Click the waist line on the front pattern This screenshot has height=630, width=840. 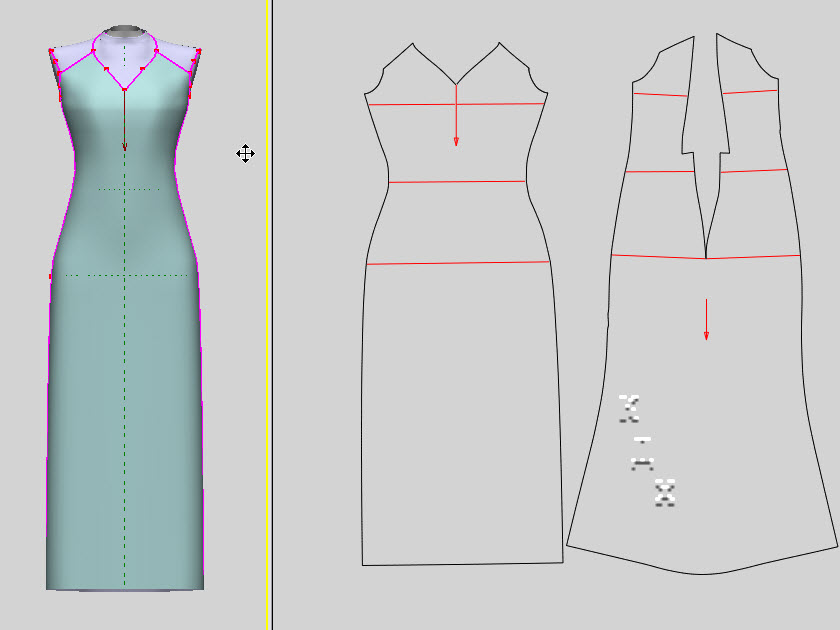(x=456, y=182)
